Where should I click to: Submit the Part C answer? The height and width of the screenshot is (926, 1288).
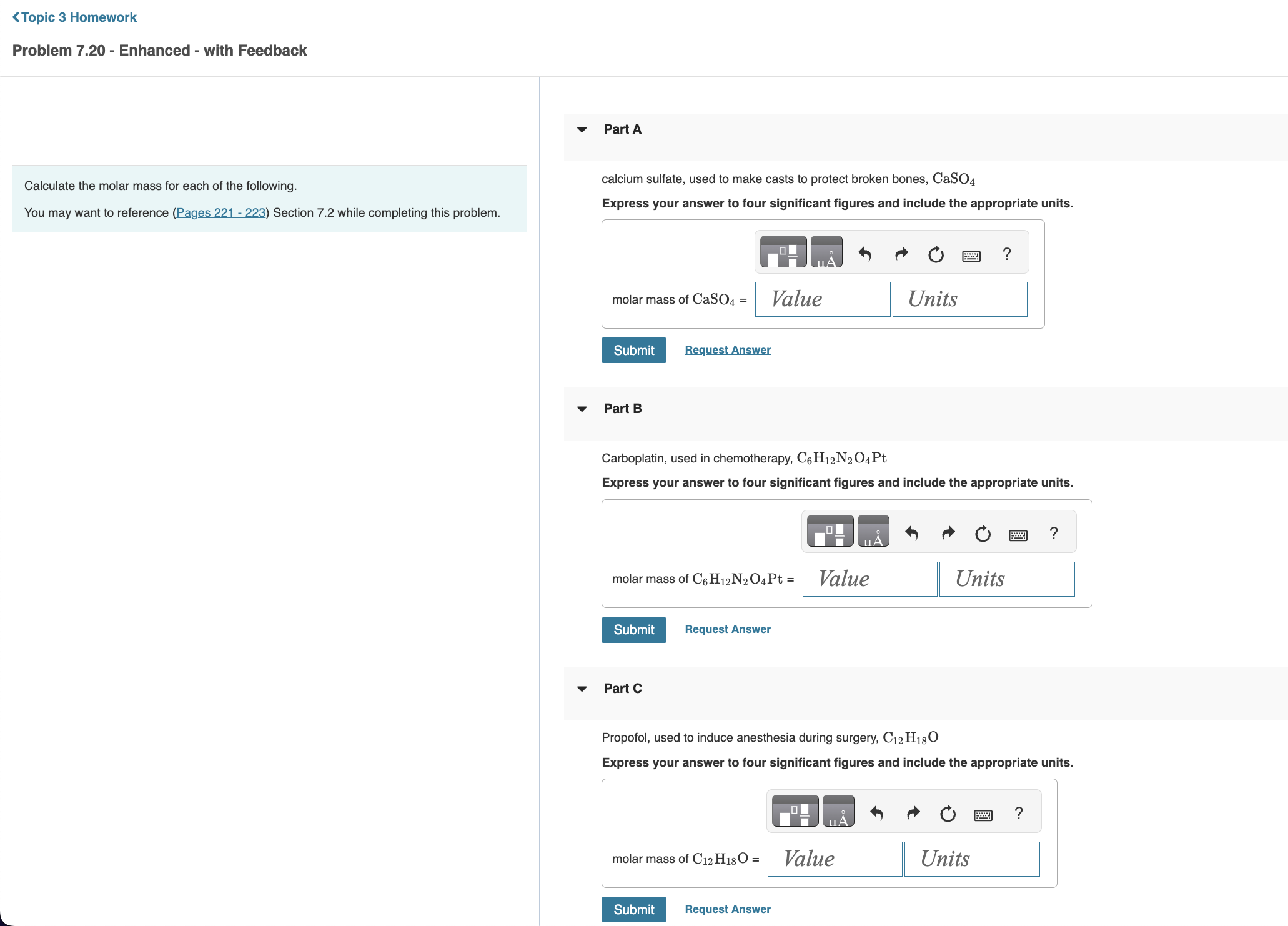tap(633, 909)
